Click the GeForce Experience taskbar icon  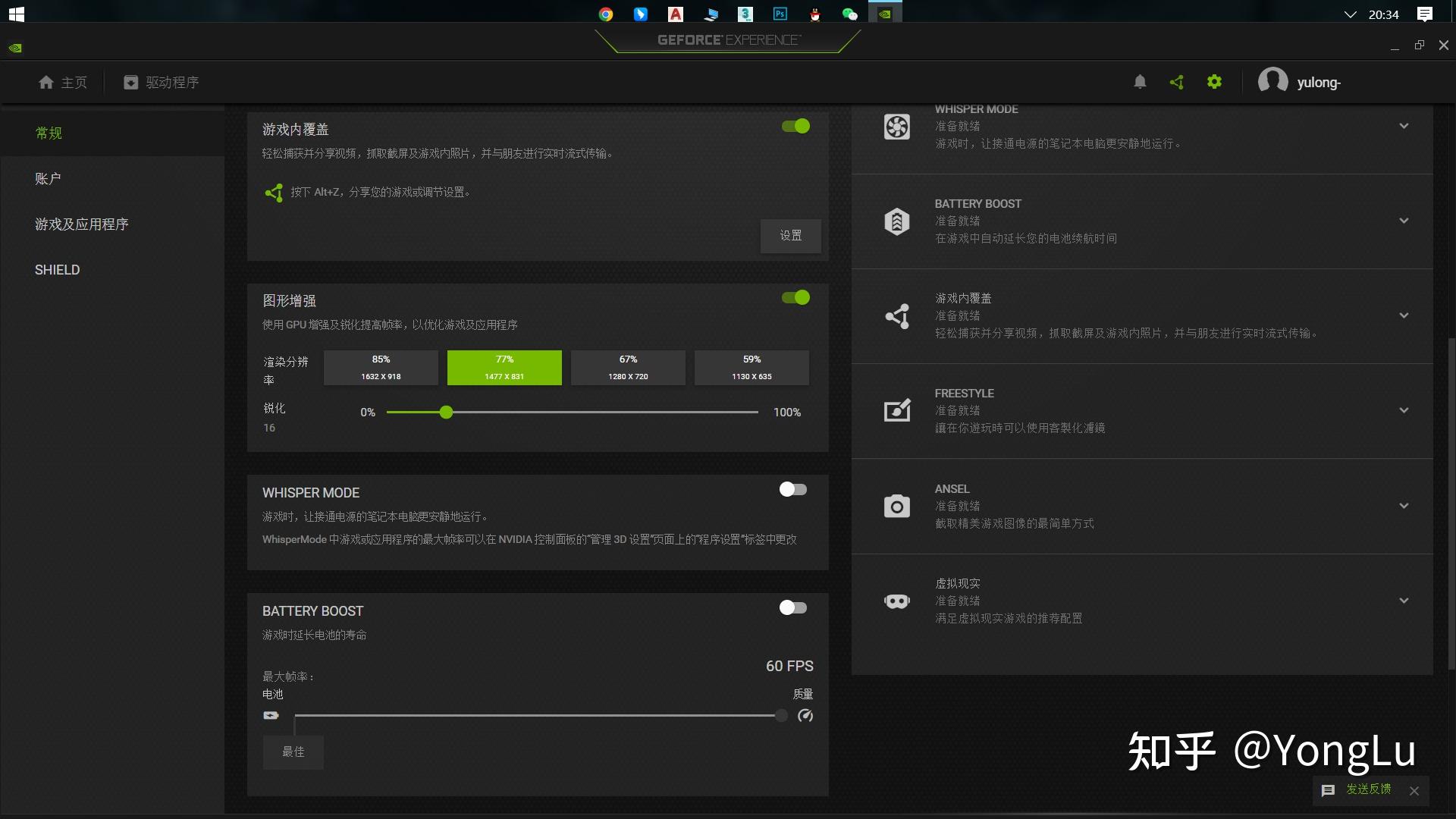885,14
